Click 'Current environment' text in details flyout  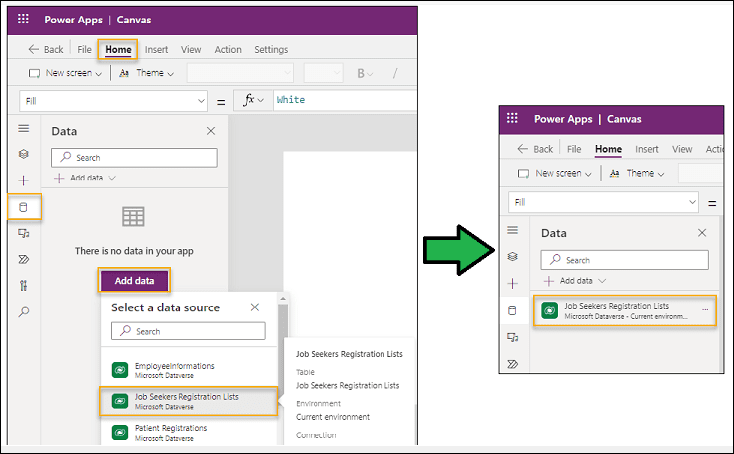(333, 417)
